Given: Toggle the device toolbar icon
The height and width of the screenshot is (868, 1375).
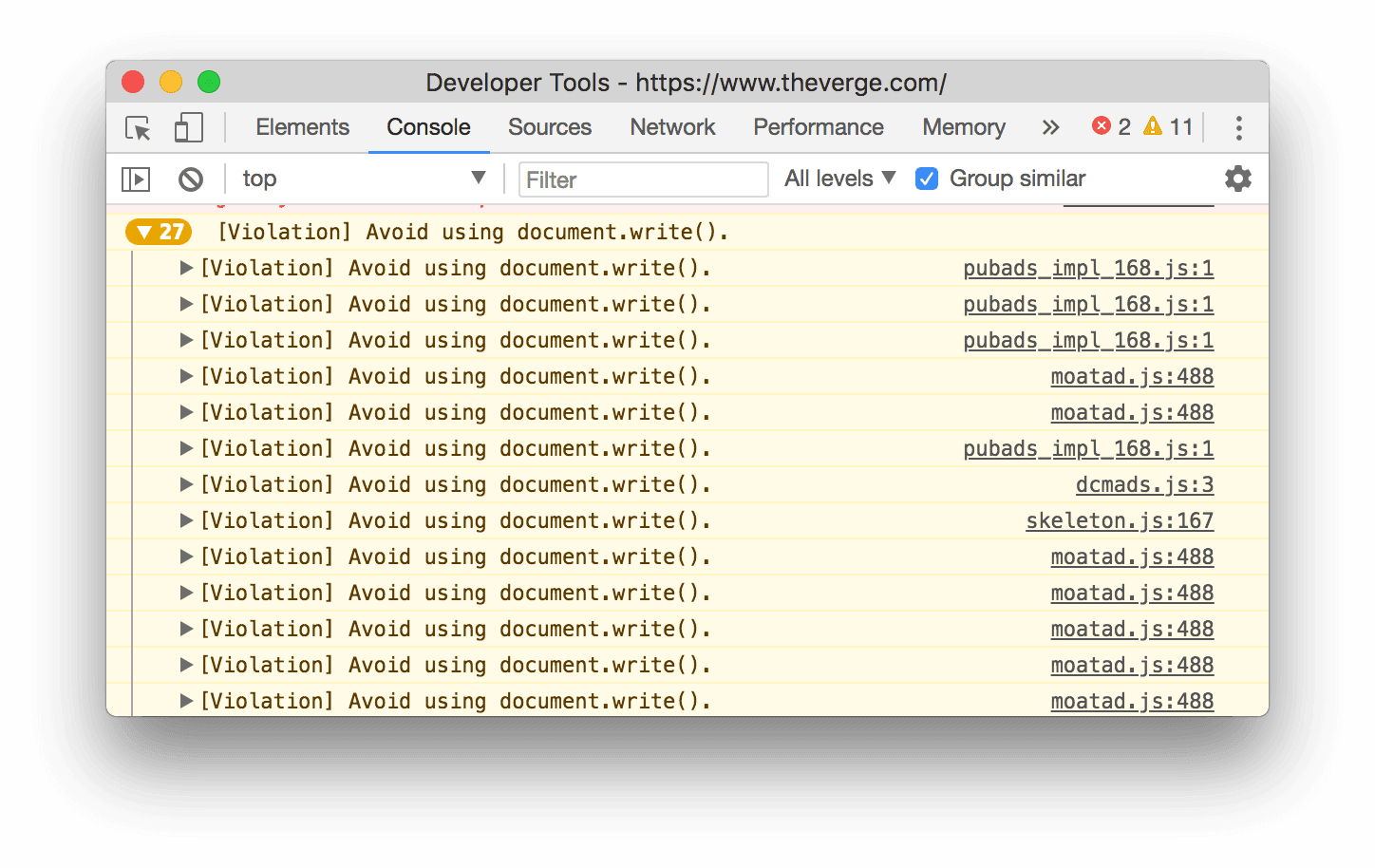Looking at the screenshot, I should (188, 128).
